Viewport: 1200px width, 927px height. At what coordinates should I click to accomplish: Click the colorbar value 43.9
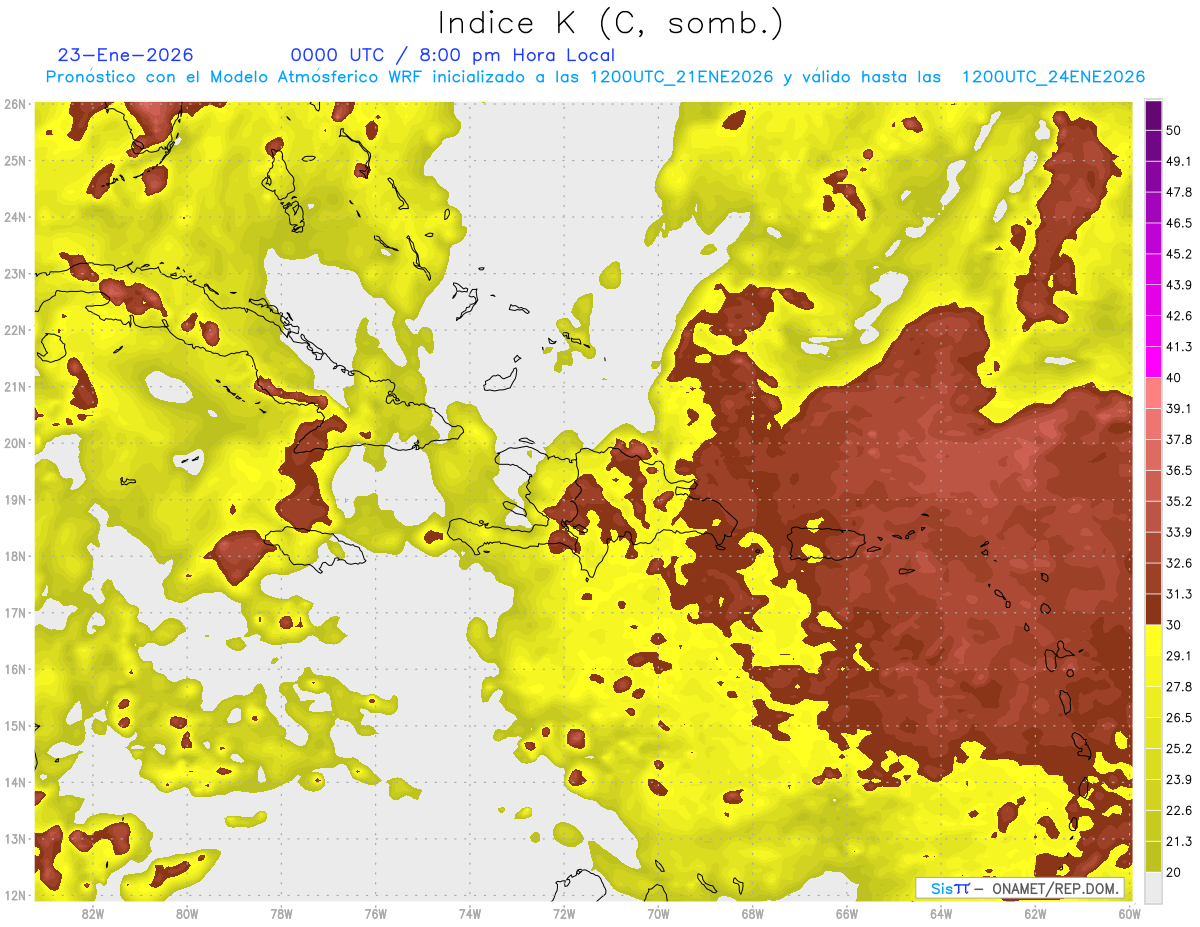pos(1179,285)
